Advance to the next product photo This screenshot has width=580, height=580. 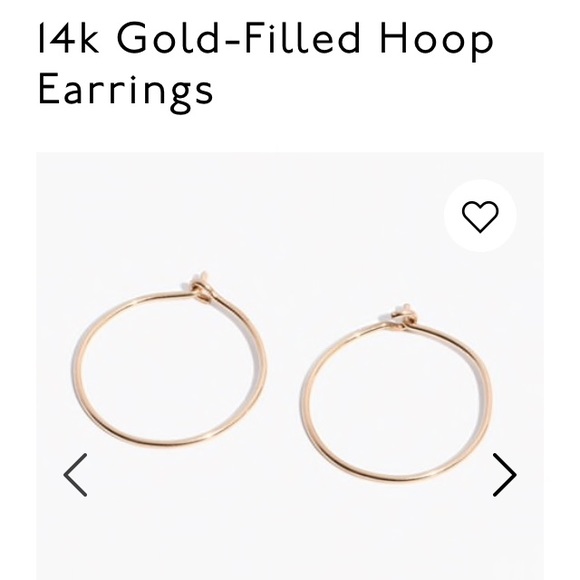(505, 475)
